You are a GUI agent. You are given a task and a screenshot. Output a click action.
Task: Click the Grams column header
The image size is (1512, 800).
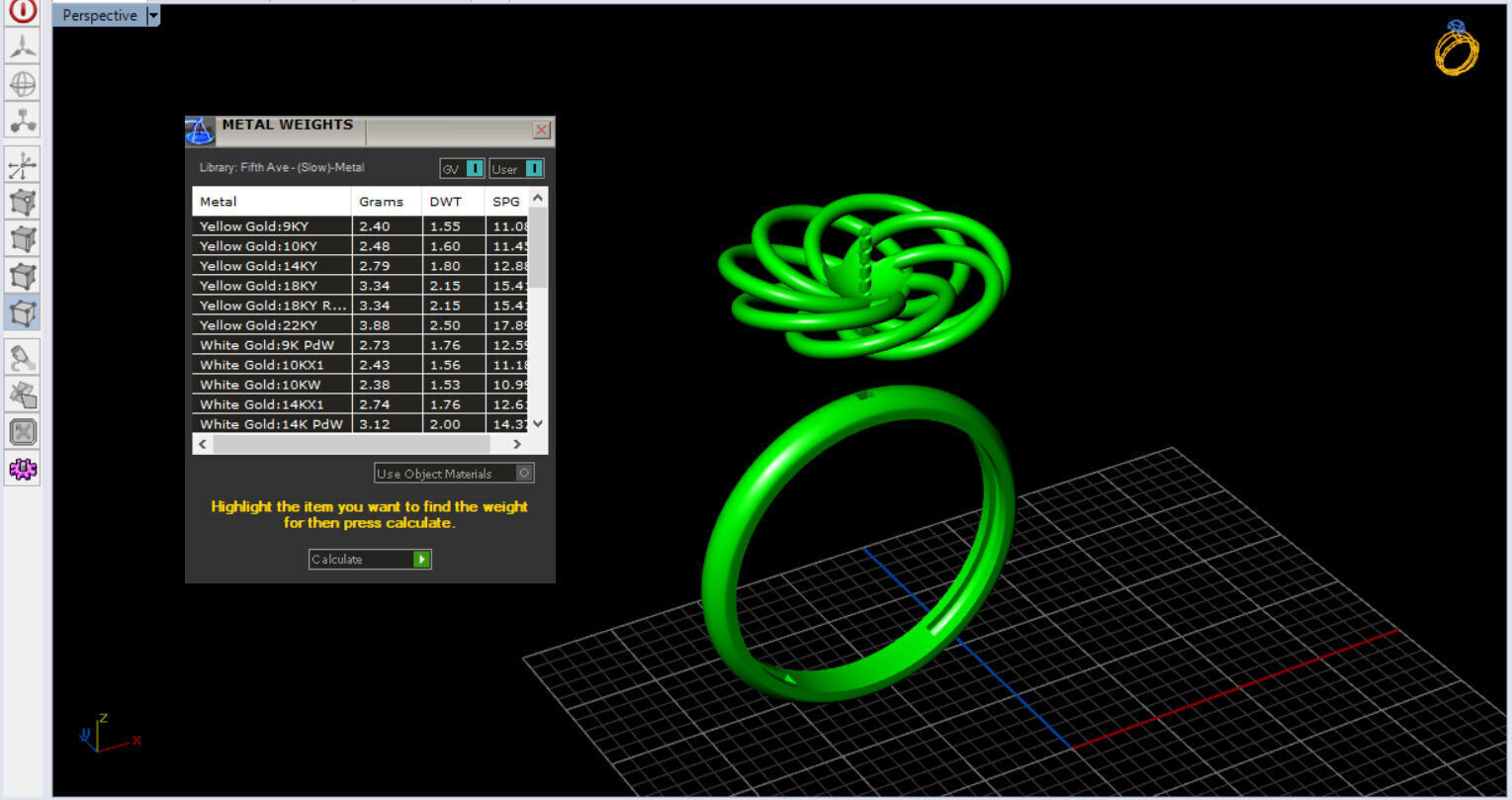[387, 202]
